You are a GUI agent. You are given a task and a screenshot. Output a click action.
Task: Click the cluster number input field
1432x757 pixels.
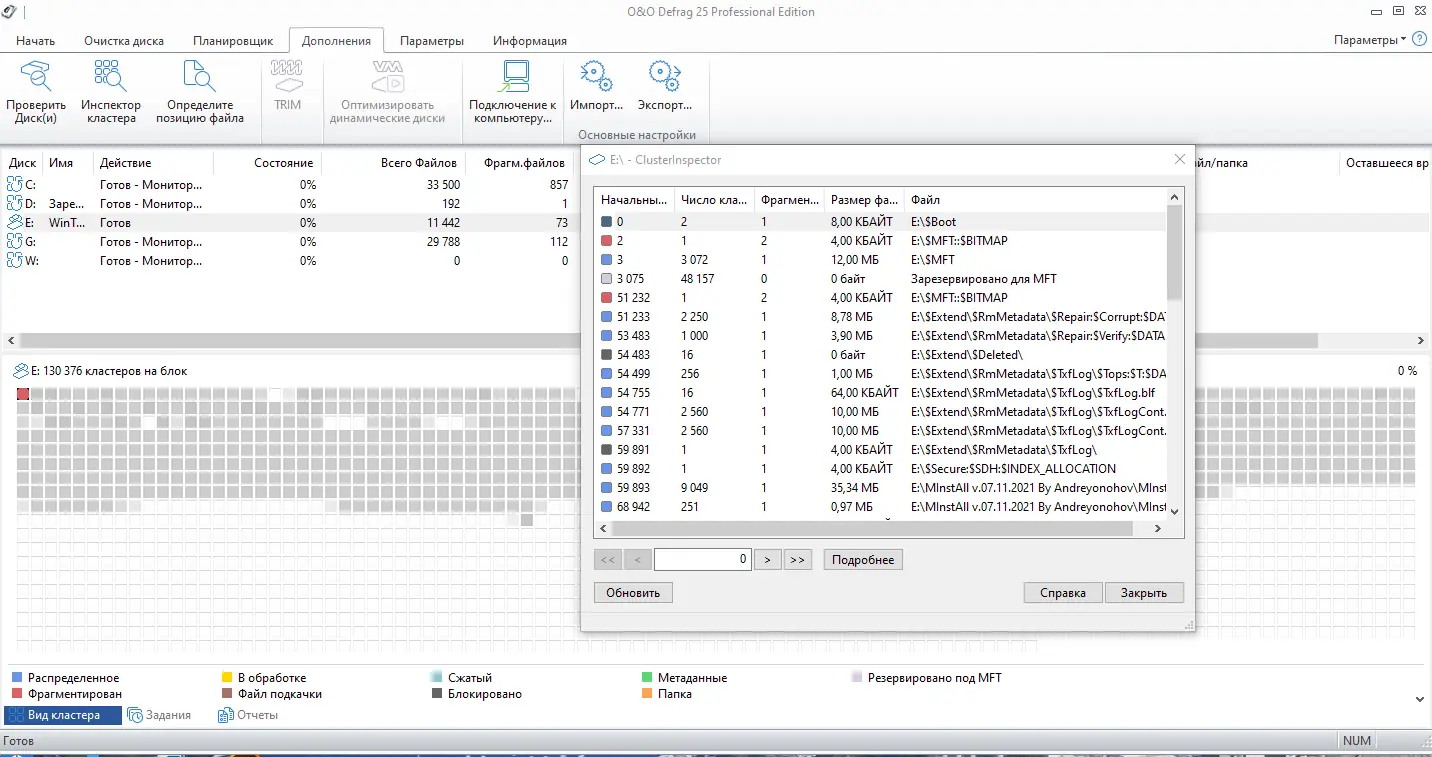pyautogui.click(x=702, y=560)
